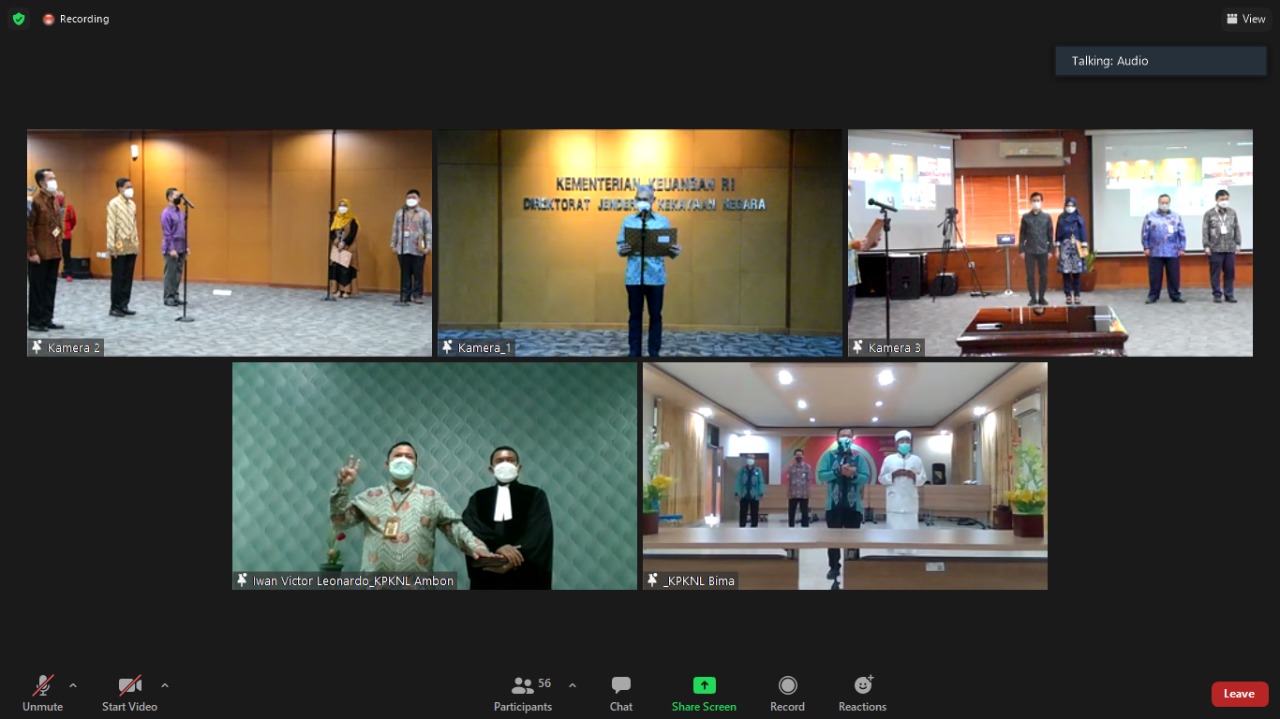The width and height of the screenshot is (1280, 719).
Task: Click the green encryption shield icon
Action: point(18,19)
